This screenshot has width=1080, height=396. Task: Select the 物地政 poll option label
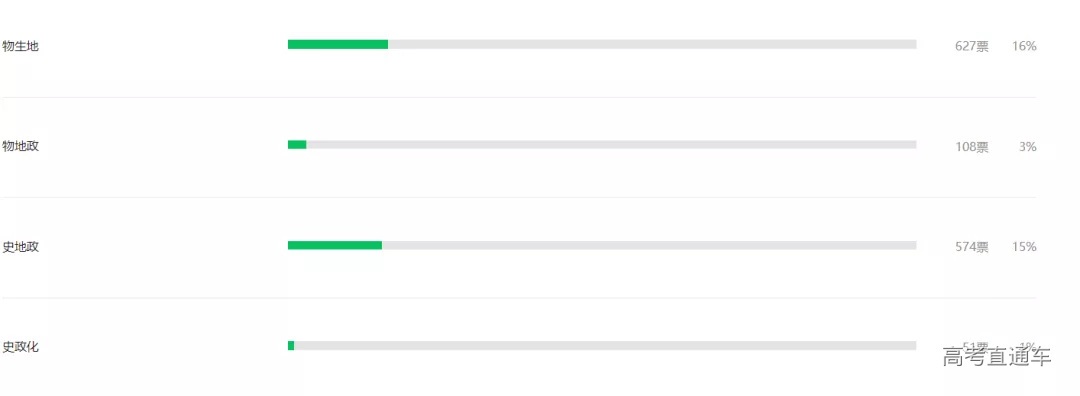pyautogui.click(x=21, y=146)
